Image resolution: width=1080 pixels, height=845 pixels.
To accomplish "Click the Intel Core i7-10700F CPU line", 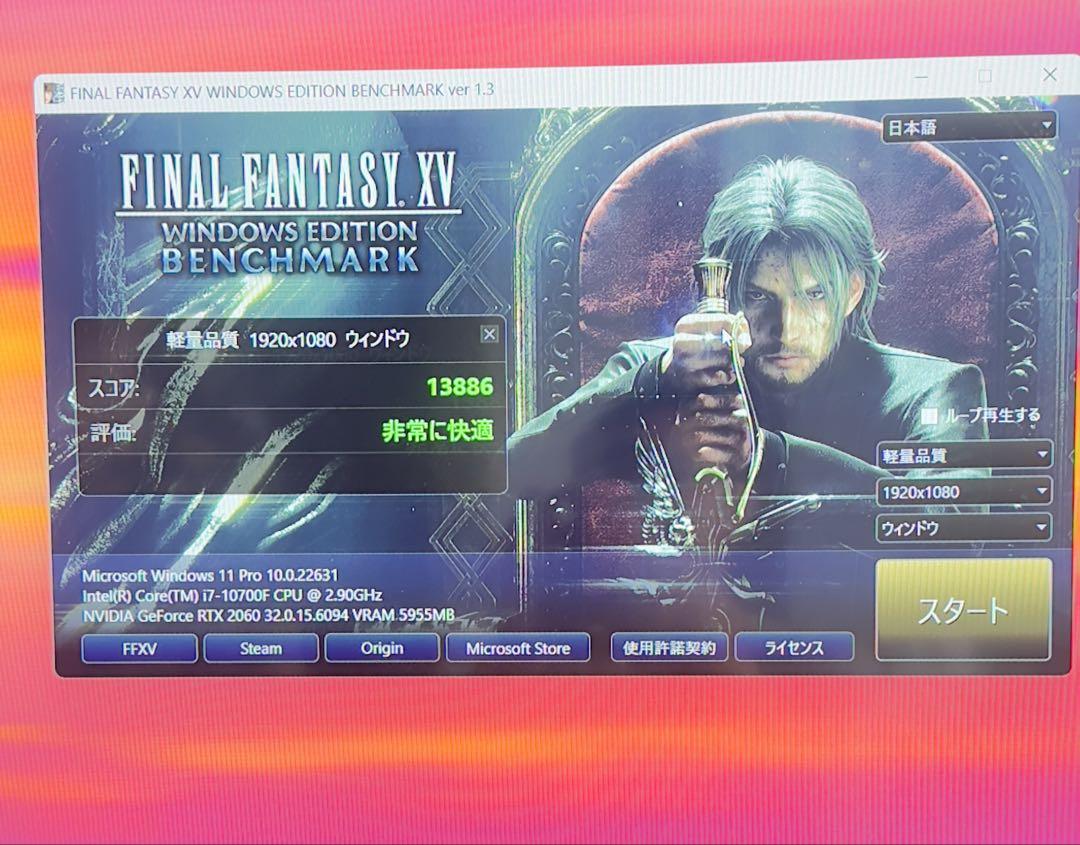I will (232, 595).
